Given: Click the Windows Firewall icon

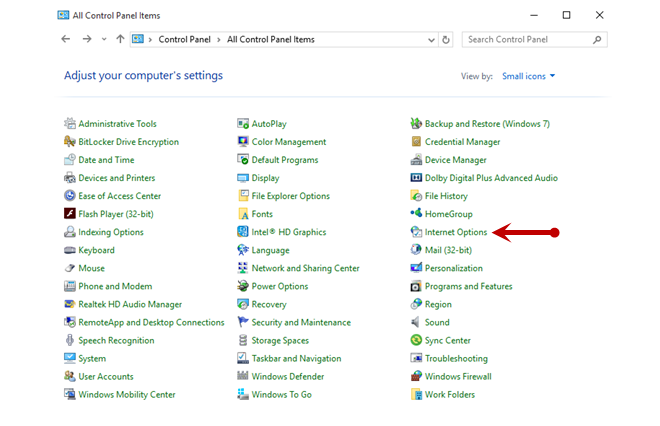Looking at the screenshot, I should tap(416, 376).
